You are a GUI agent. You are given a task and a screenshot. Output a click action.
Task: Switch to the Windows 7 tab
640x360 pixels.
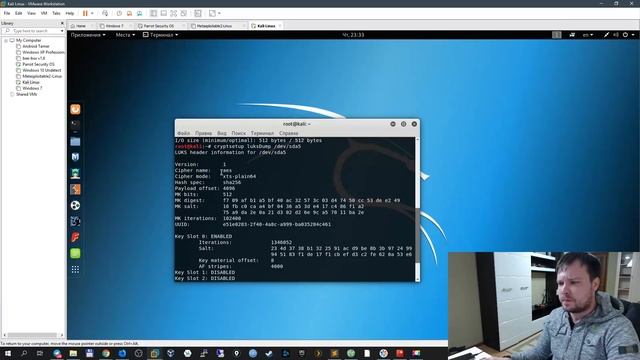115,26
